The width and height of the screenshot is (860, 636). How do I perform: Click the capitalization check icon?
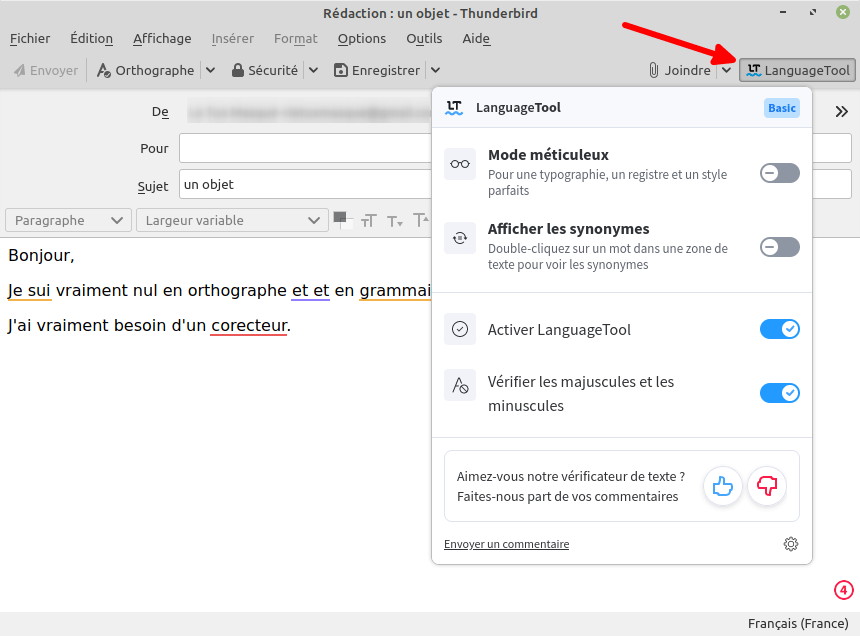pyautogui.click(x=460, y=385)
